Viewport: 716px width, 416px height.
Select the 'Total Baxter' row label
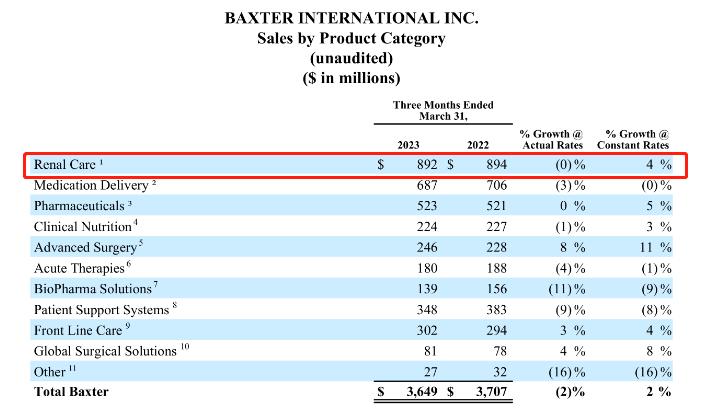click(x=71, y=392)
